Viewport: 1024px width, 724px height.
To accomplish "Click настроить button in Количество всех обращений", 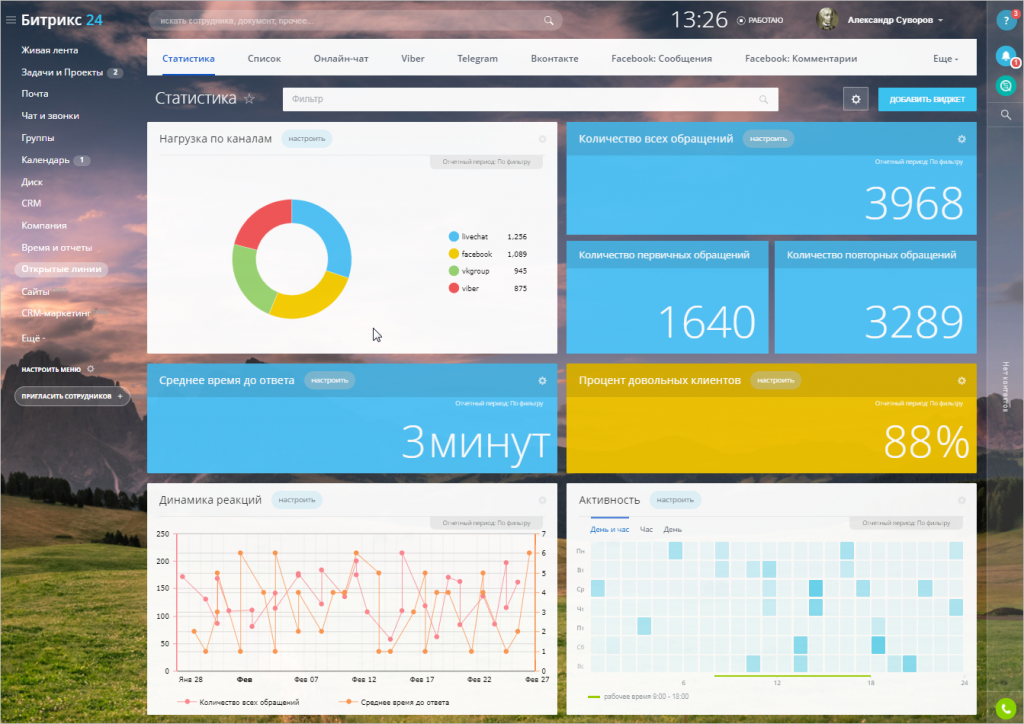I will 768,138.
